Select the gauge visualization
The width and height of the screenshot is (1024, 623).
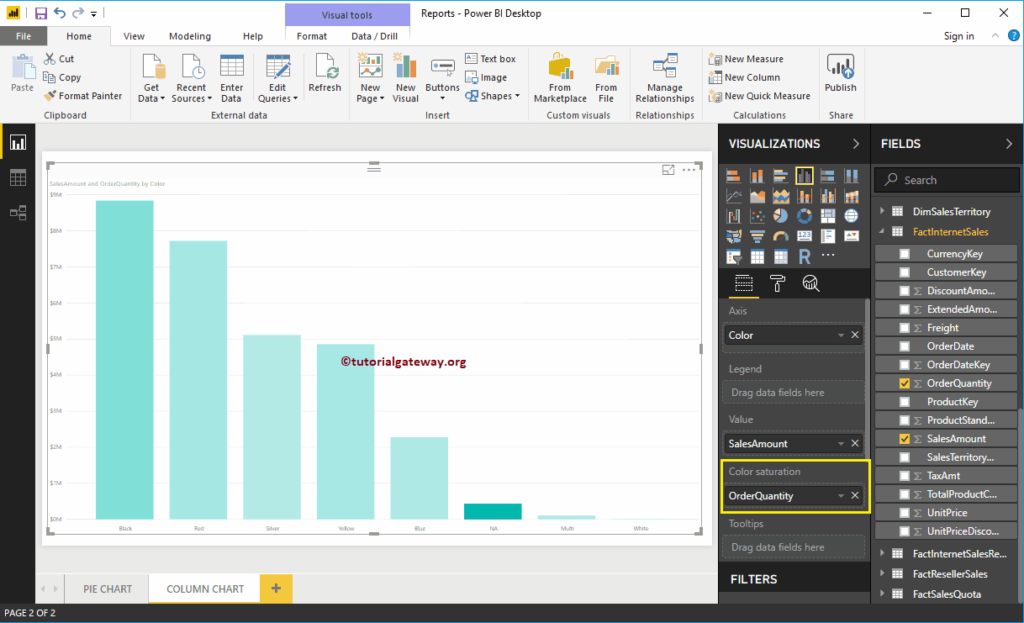tap(780, 236)
